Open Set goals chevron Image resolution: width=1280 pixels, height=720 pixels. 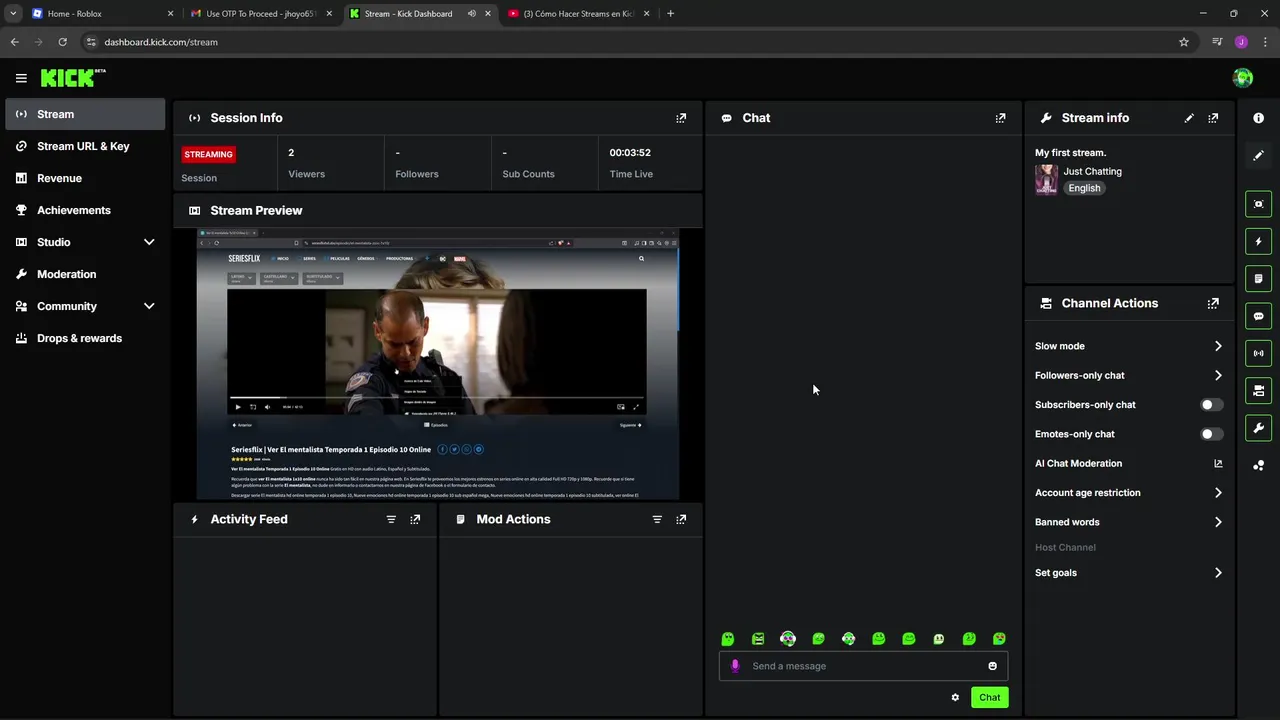[1218, 573]
